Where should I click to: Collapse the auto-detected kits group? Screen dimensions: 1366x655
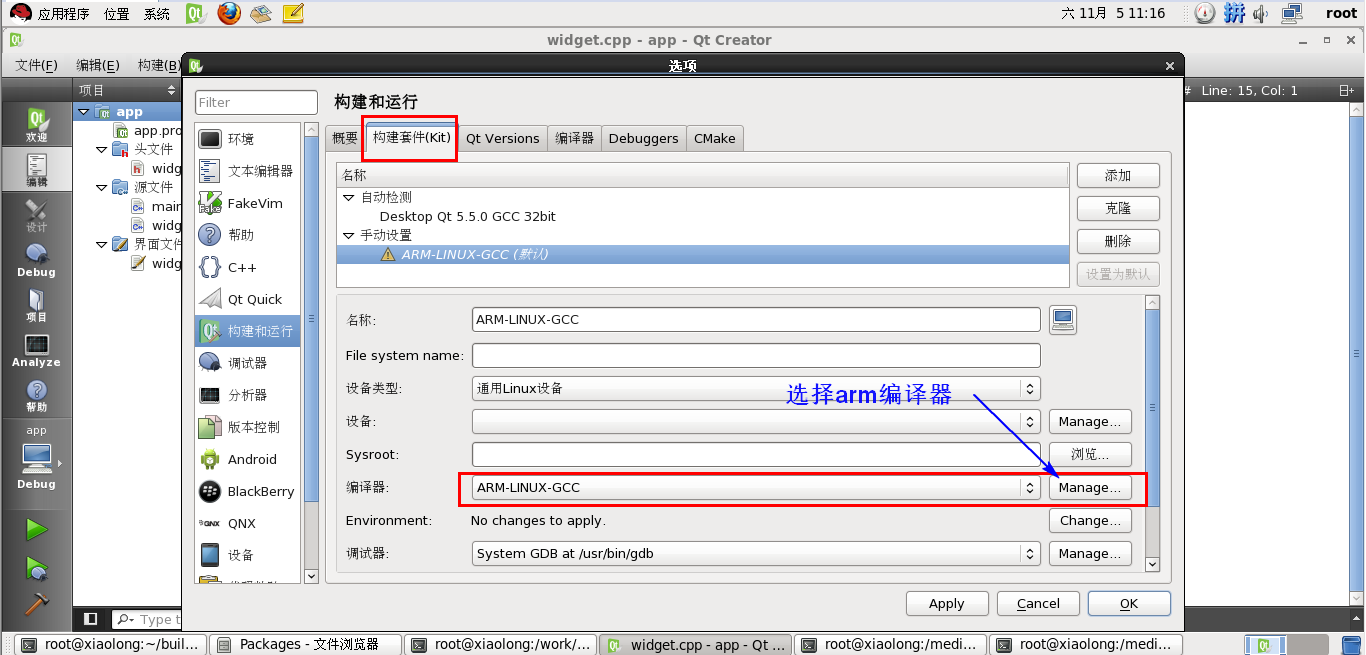point(349,198)
